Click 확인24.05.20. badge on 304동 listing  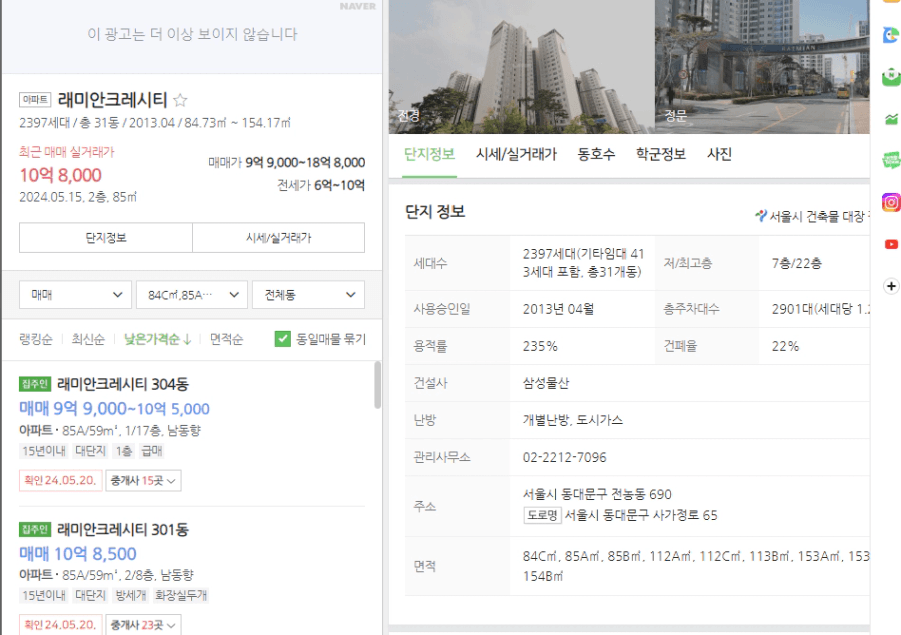point(60,480)
